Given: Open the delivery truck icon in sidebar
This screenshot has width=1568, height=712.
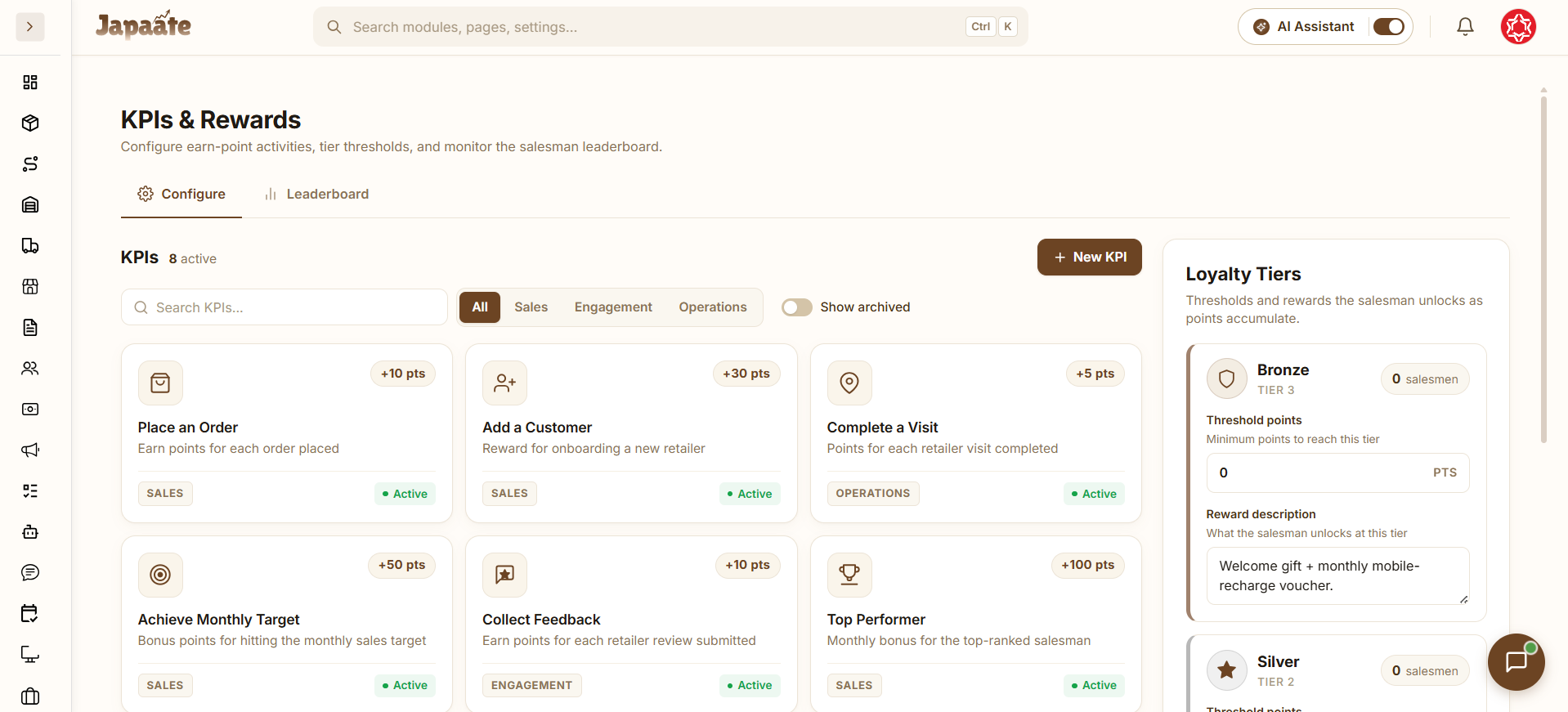Looking at the screenshot, I should point(30,245).
